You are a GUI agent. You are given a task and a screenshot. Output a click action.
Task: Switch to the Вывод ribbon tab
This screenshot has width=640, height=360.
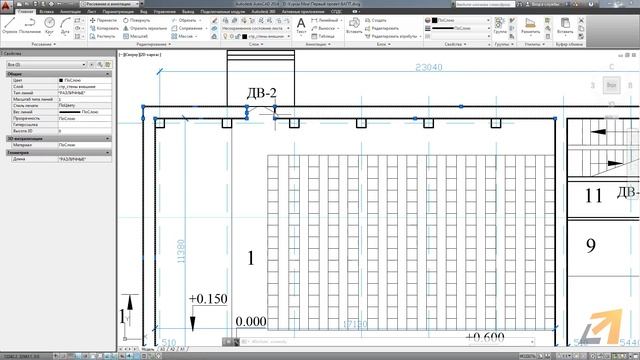(x=188, y=11)
